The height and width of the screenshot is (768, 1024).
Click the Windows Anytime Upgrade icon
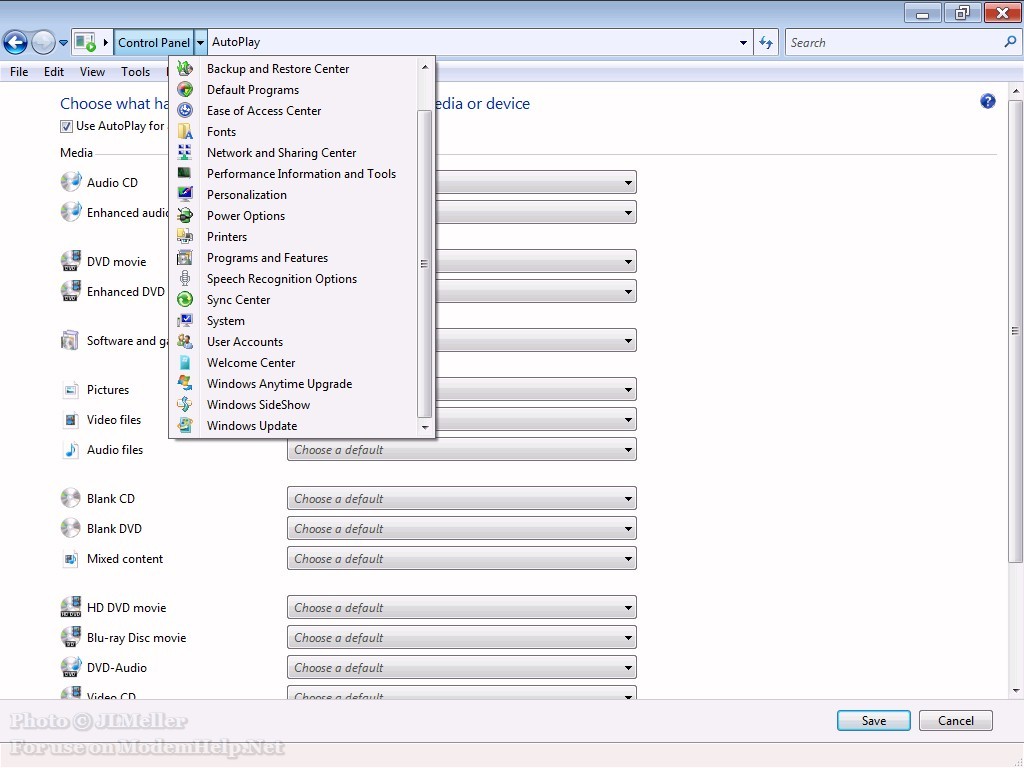[x=185, y=383]
